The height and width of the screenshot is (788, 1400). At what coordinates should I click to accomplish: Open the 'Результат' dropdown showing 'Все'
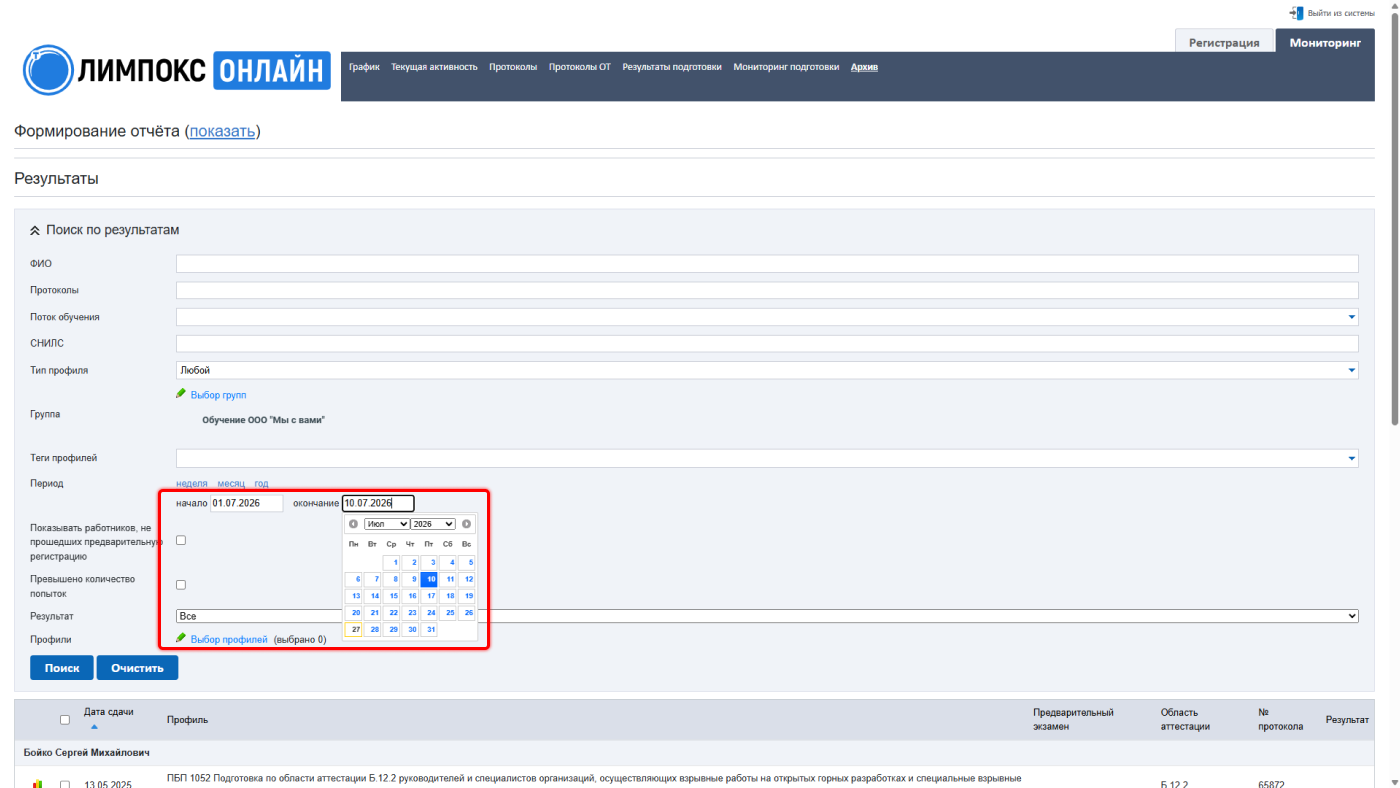pyautogui.click(x=767, y=616)
